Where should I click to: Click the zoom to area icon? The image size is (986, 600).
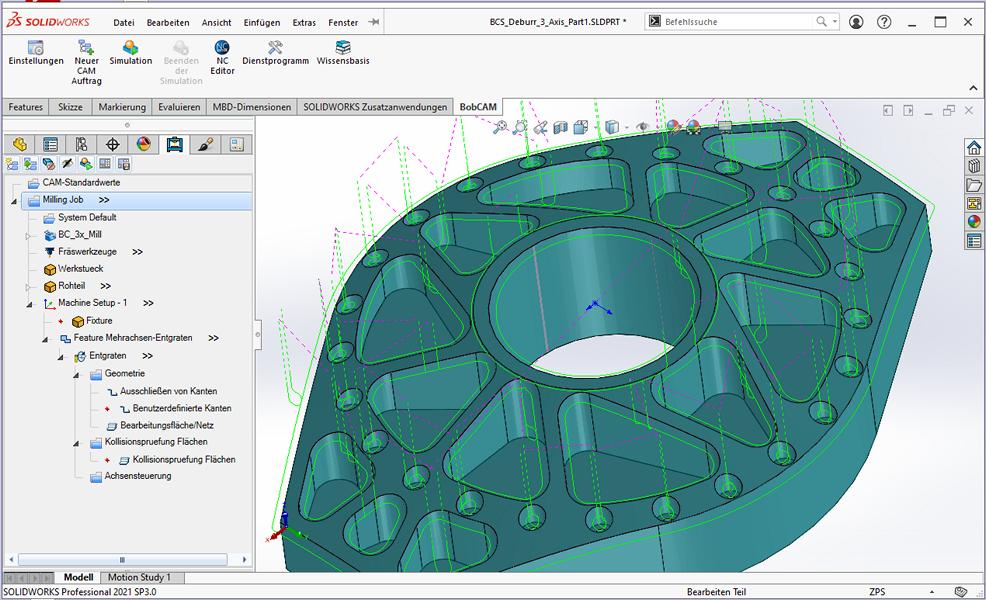520,128
